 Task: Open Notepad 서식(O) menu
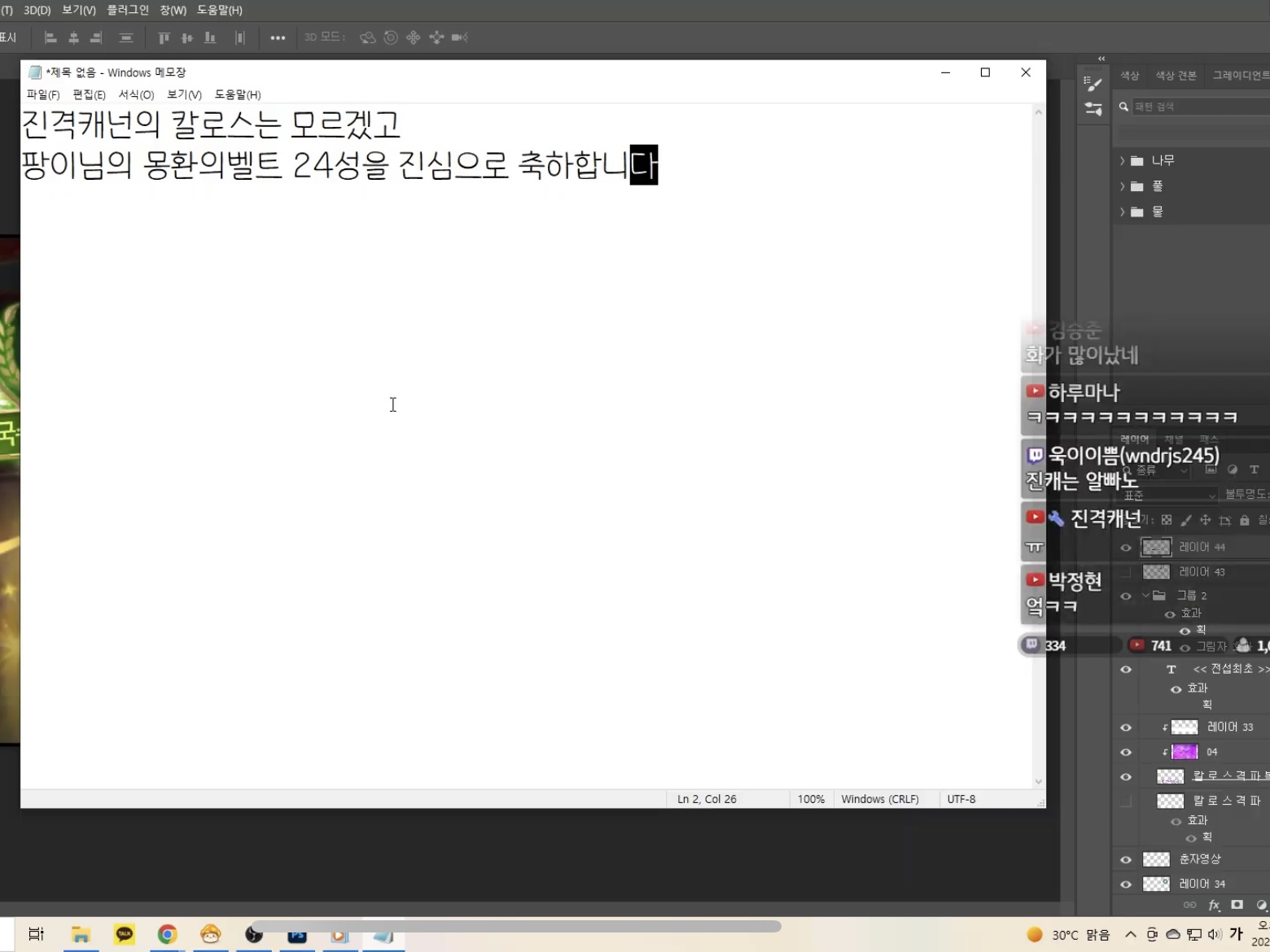(136, 94)
